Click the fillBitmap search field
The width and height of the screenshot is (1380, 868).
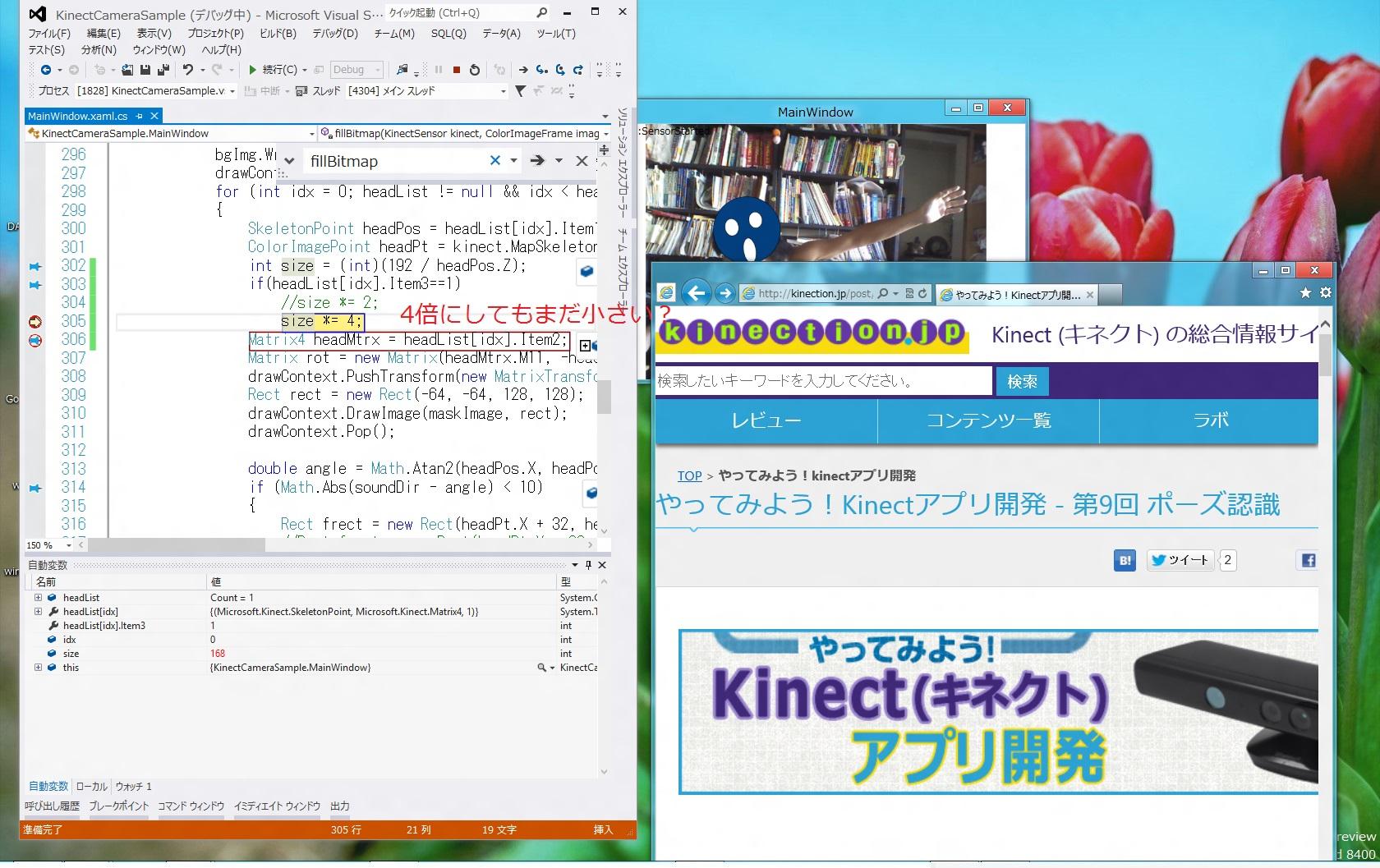click(x=396, y=161)
